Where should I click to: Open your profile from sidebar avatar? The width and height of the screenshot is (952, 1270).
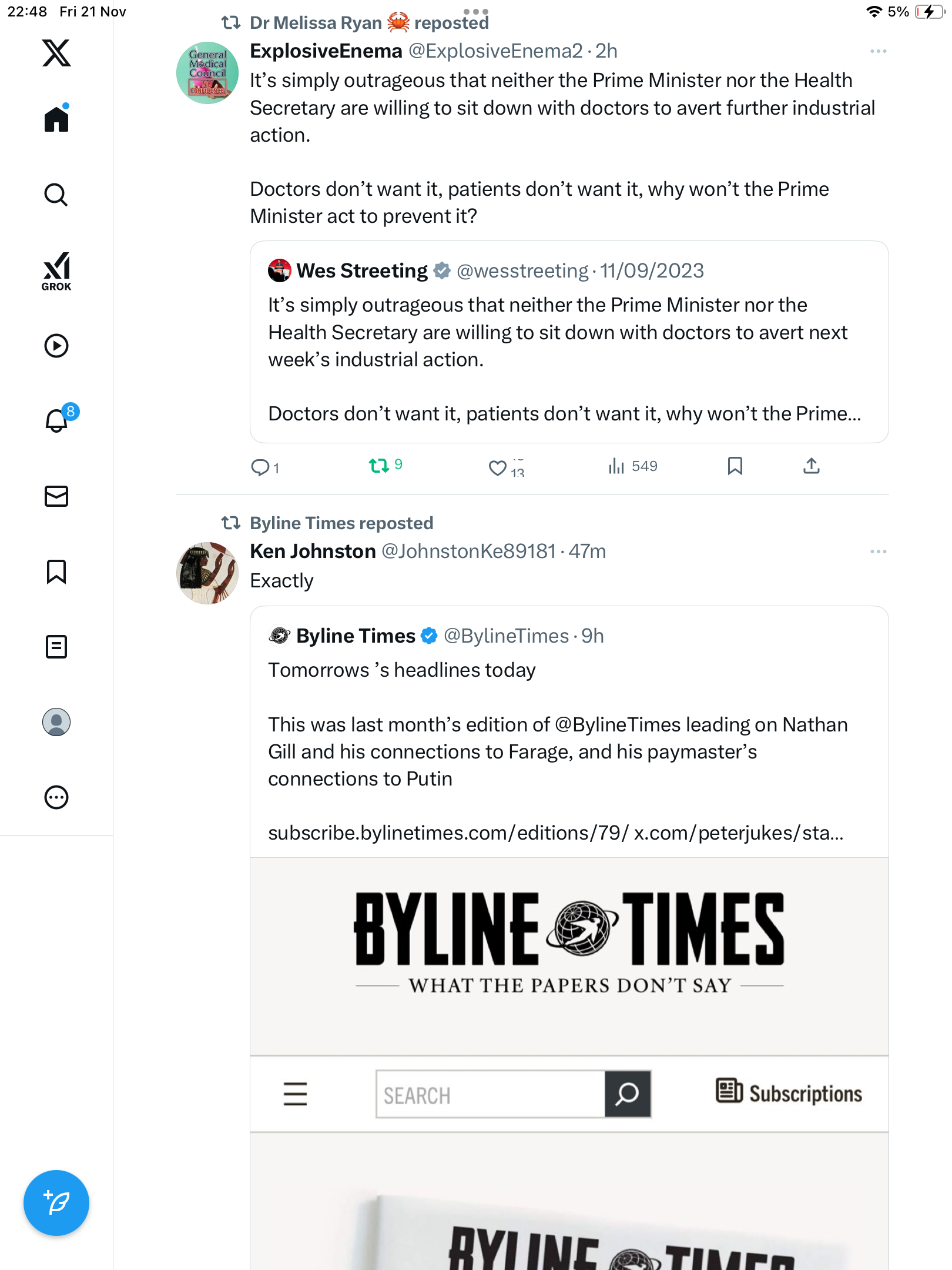pos(56,722)
